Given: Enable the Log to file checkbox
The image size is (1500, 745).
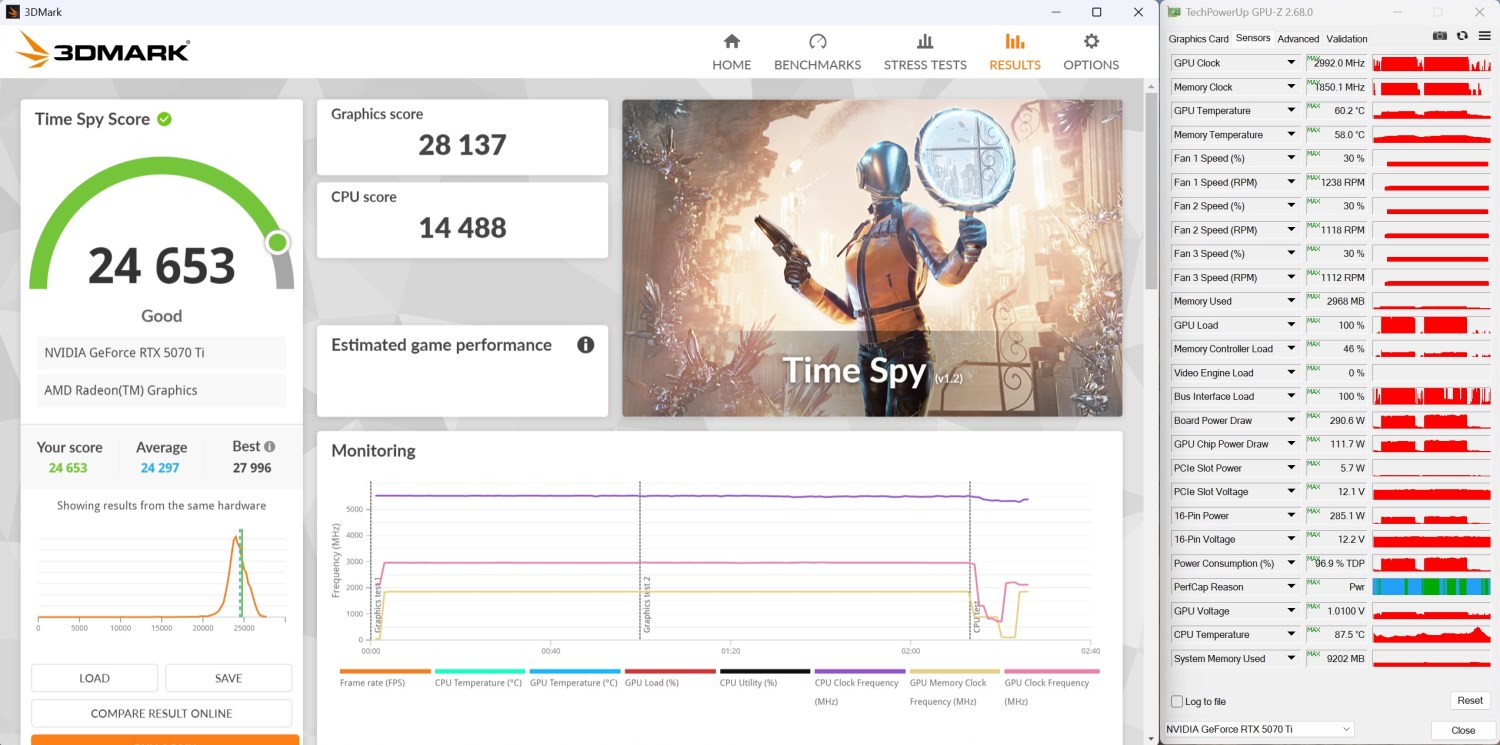Looking at the screenshot, I should tap(1177, 701).
